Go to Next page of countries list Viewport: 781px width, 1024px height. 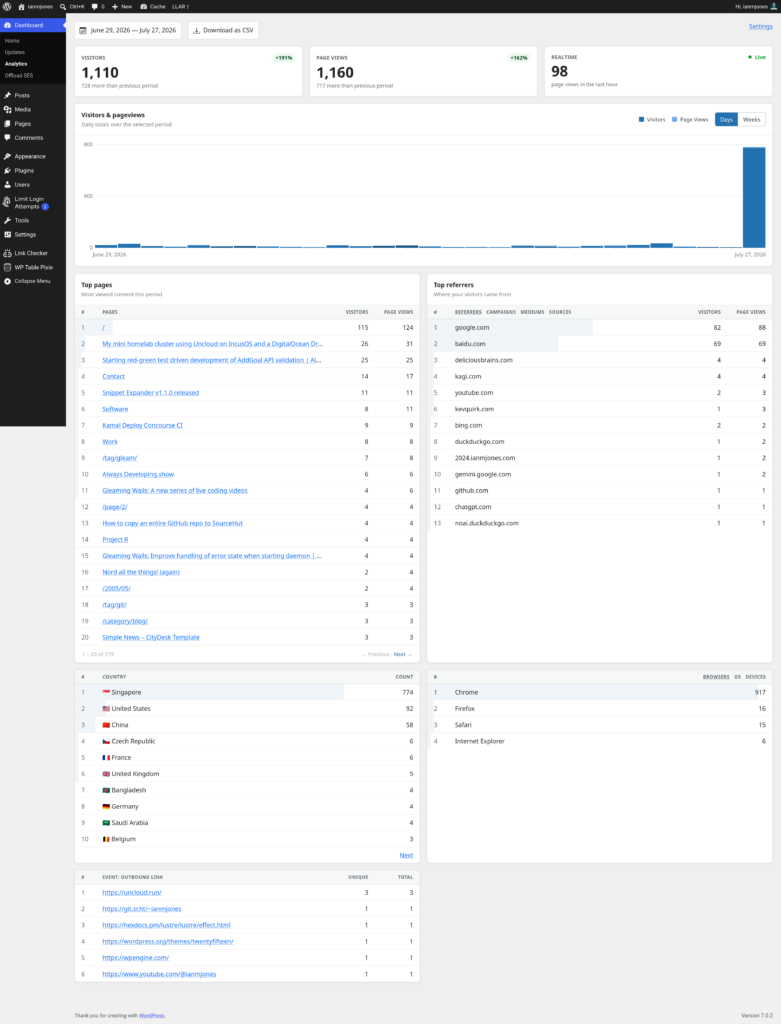[x=406, y=856]
